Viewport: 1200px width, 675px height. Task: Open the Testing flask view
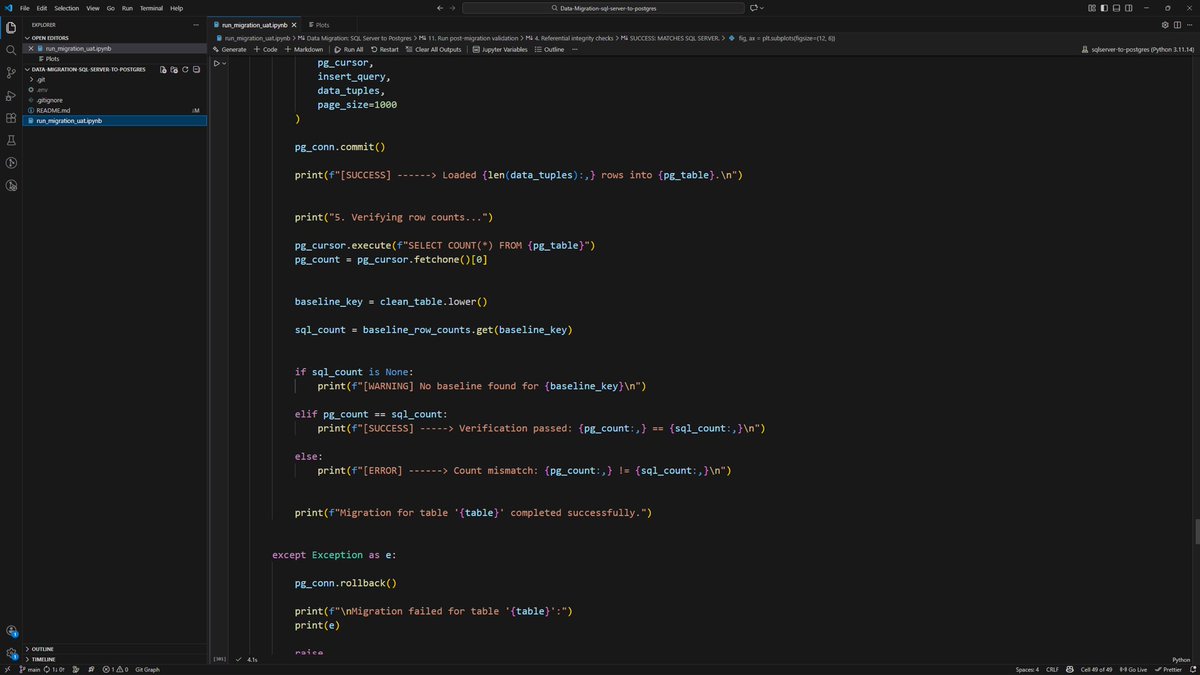pos(11,141)
